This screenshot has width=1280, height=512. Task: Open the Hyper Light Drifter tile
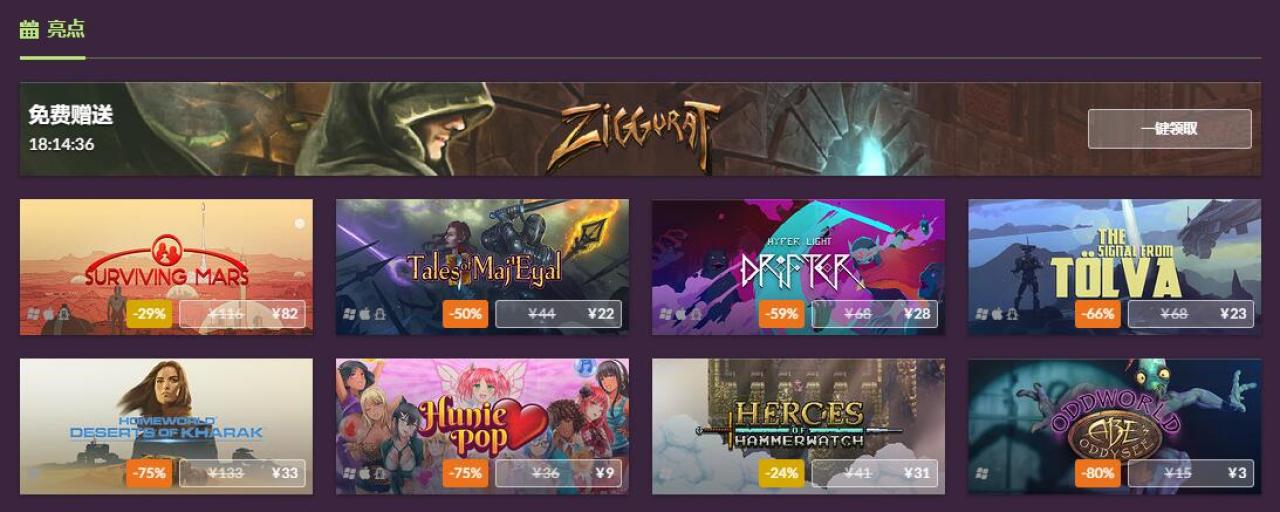pyautogui.click(x=798, y=267)
